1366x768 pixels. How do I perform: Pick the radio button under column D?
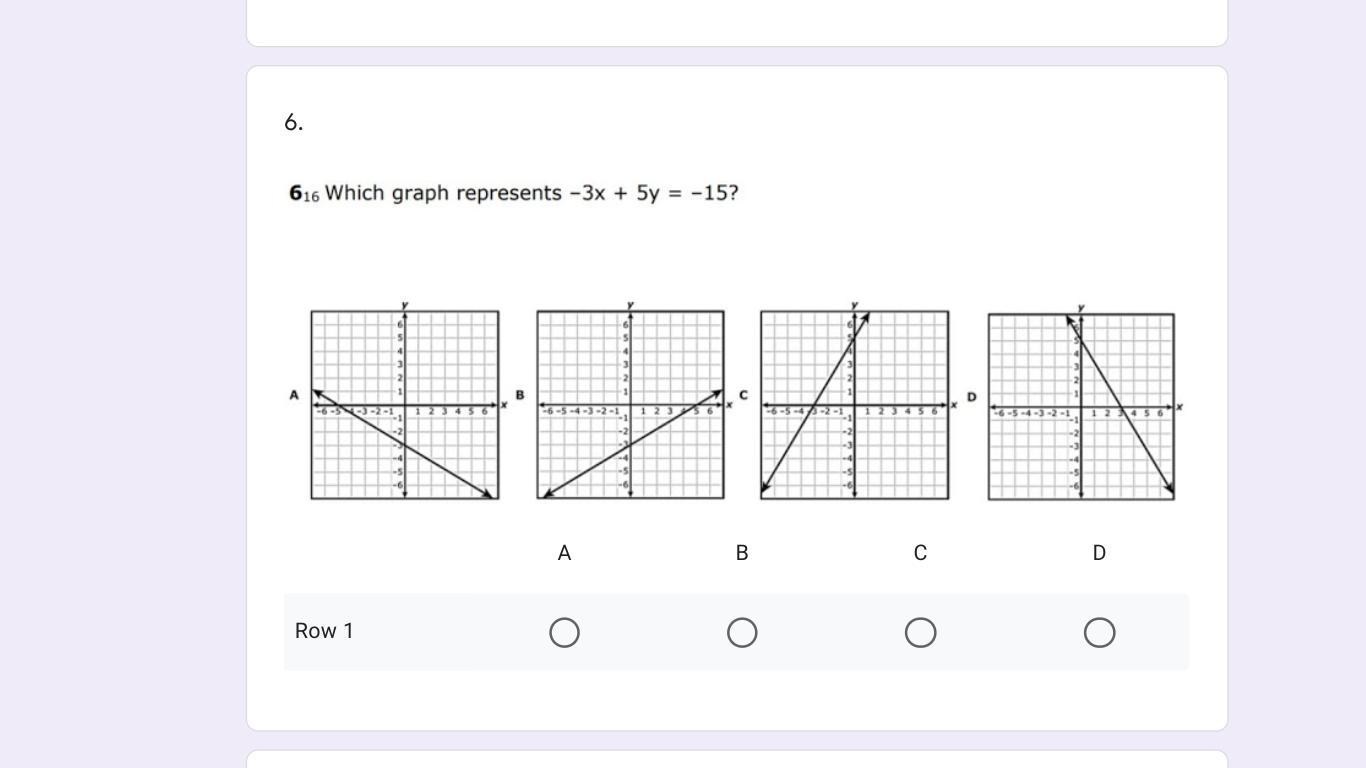click(1099, 633)
